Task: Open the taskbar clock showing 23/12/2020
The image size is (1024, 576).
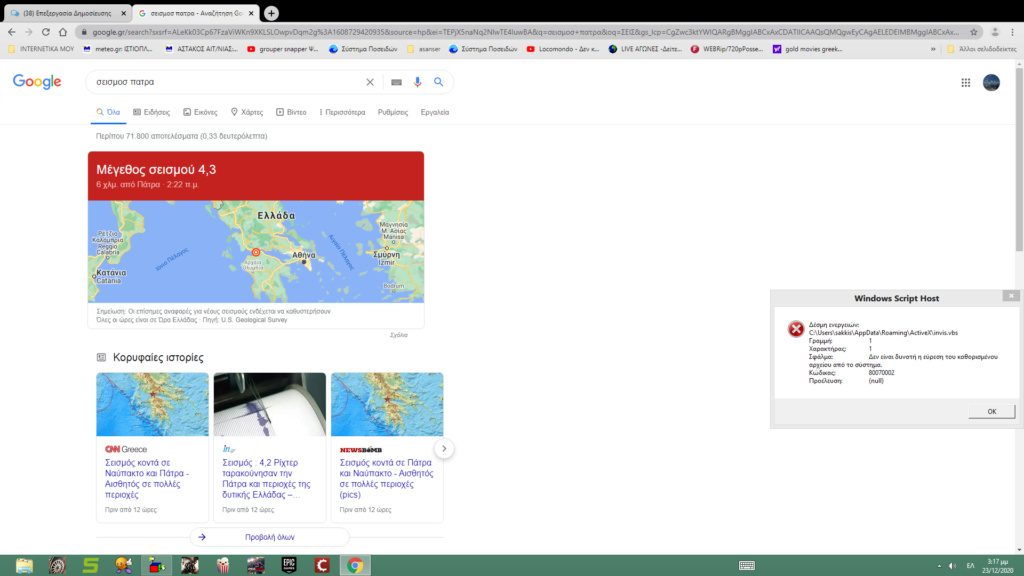Action: (997, 566)
